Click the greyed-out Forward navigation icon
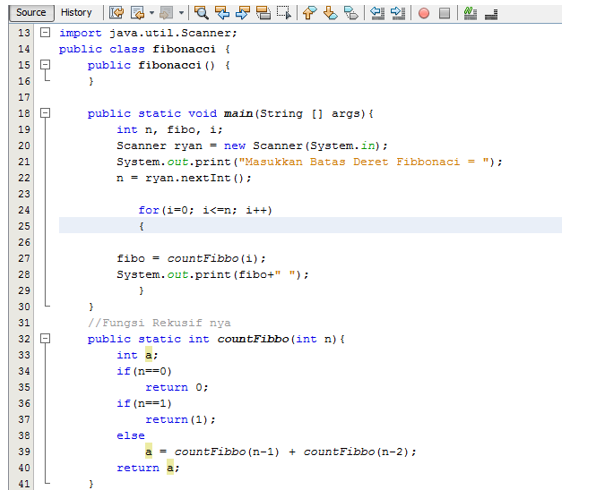 [166, 13]
